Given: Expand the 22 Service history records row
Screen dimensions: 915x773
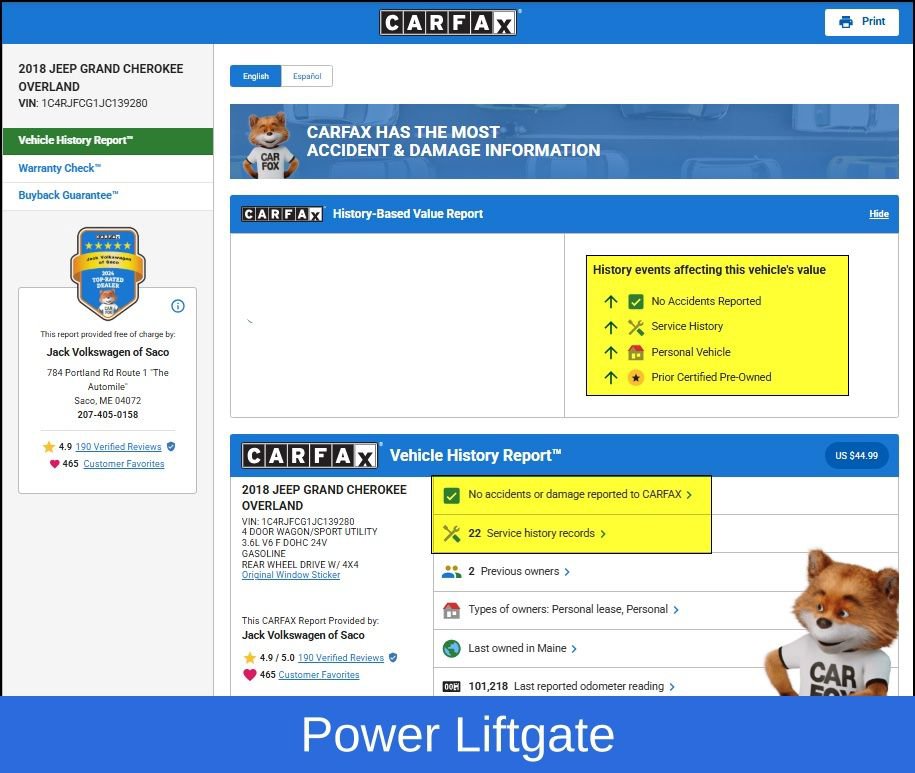Looking at the screenshot, I should [x=539, y=534].
